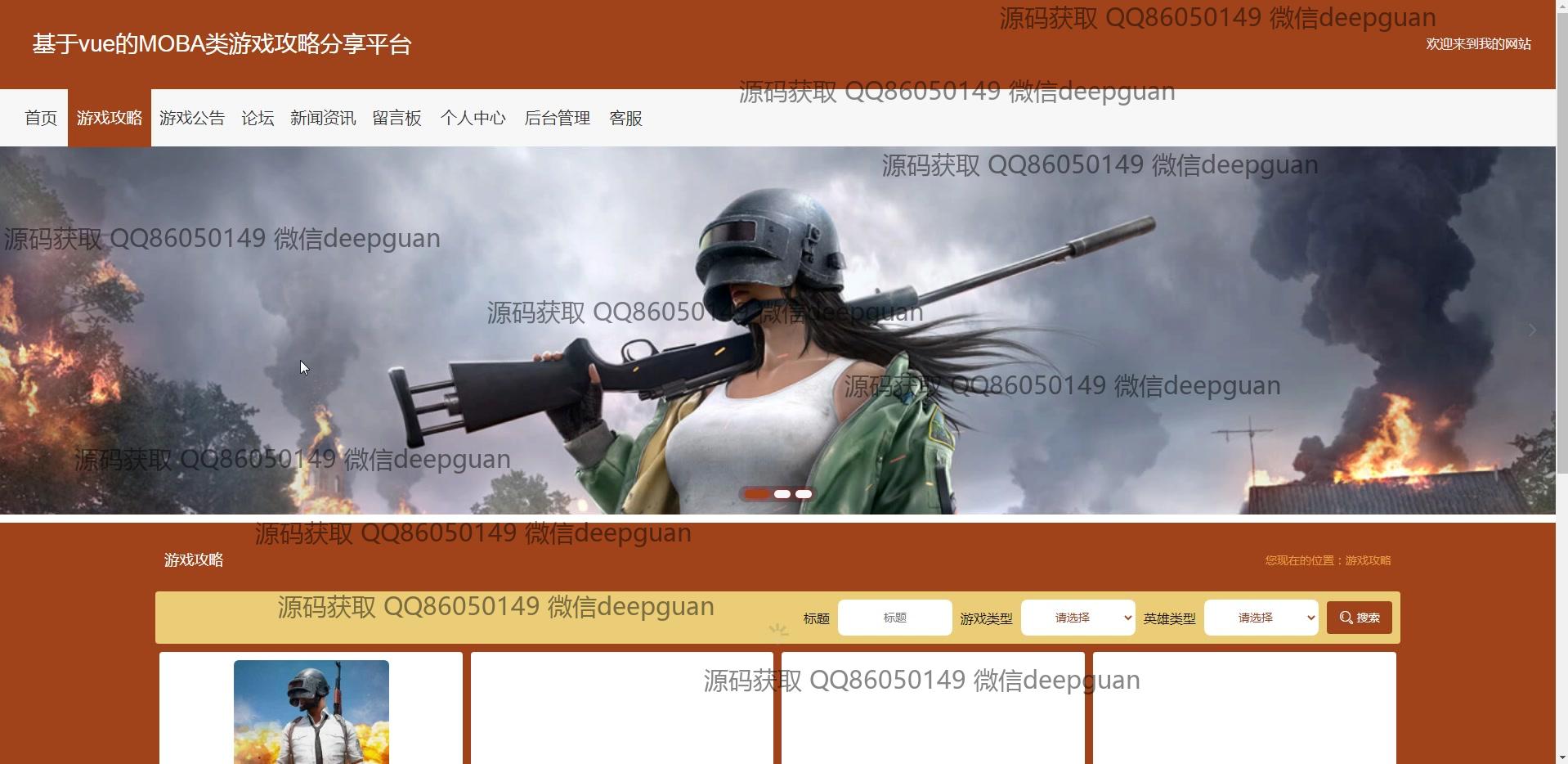Click the site title 基于vue的MOBA类游戏攻略分享平台
Screen dimensions: 1568x764
click(222, 44)
